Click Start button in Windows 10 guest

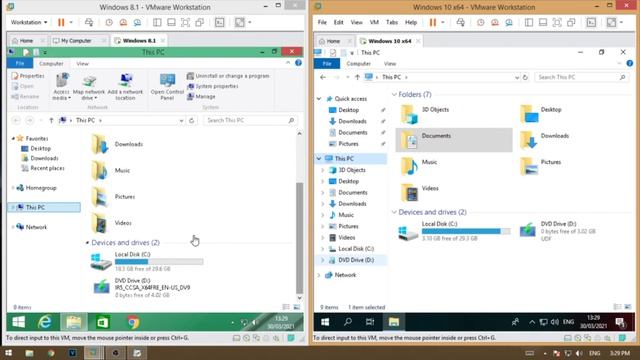tap(325, 322)
